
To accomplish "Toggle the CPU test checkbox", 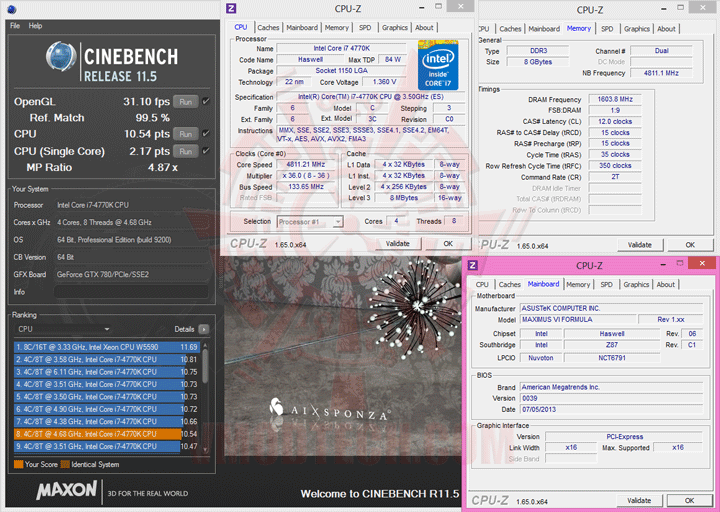I will tap(206, 134).
